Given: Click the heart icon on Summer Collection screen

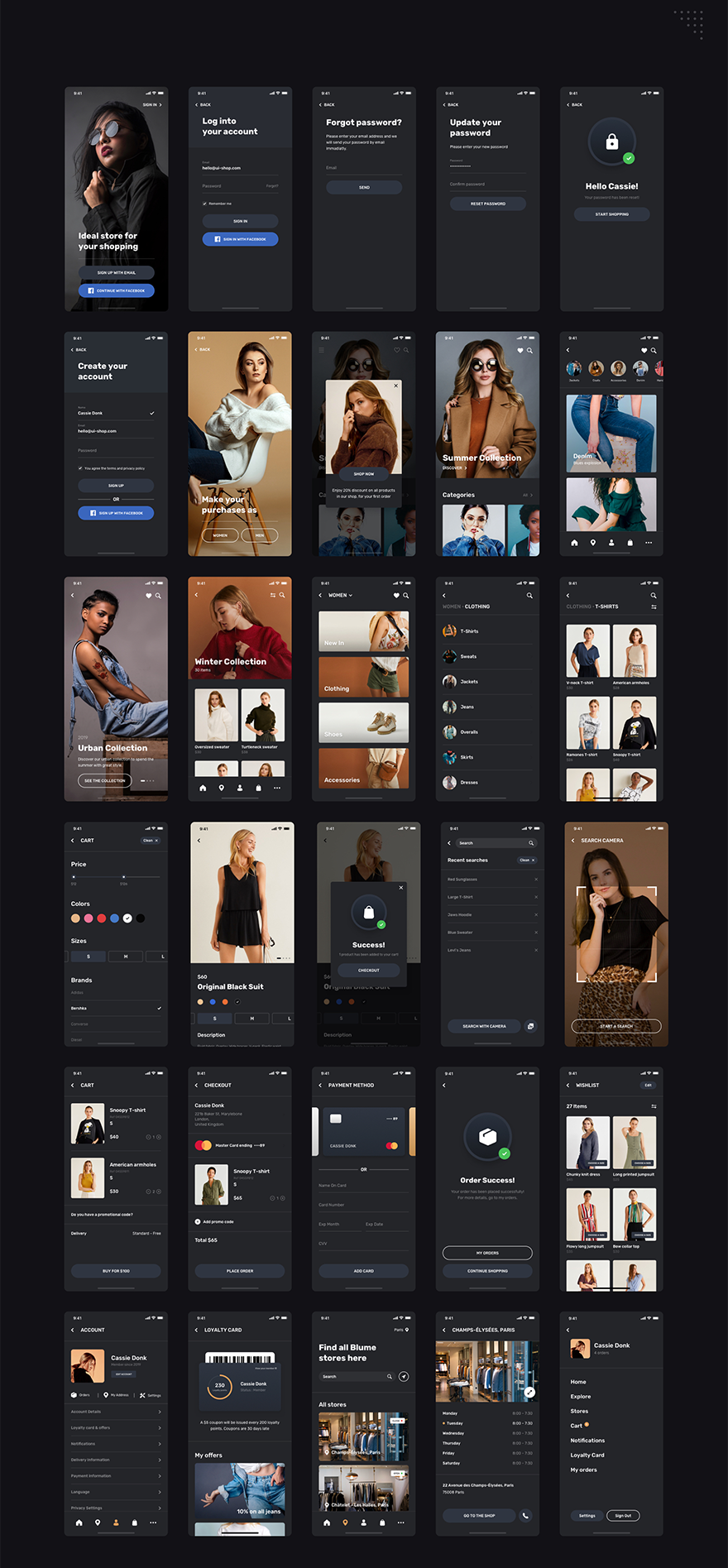Looking at the screenshot, I should point(520,350).
